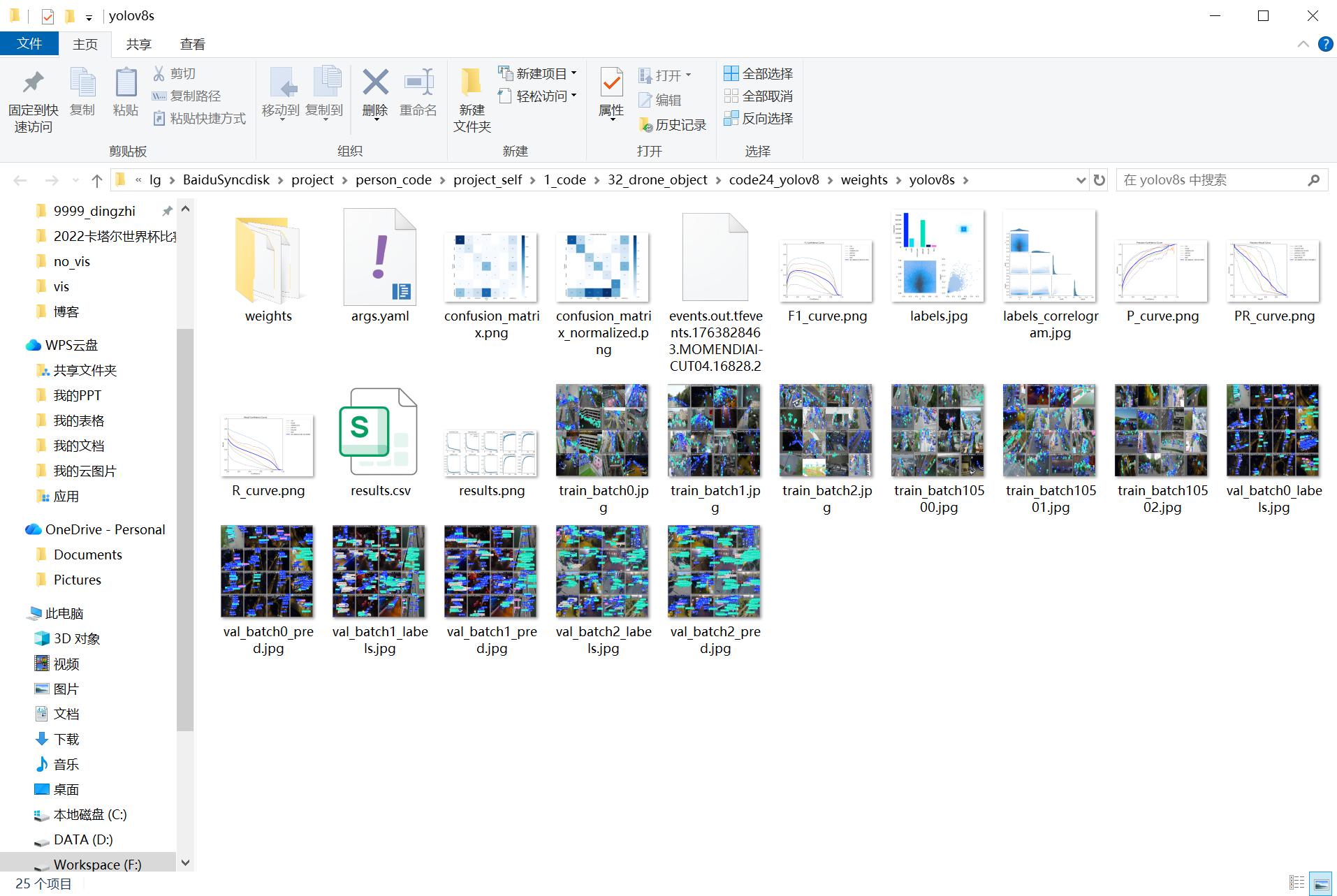
Task: Click Invert selection (反向选择)
Action: (759, 118)
